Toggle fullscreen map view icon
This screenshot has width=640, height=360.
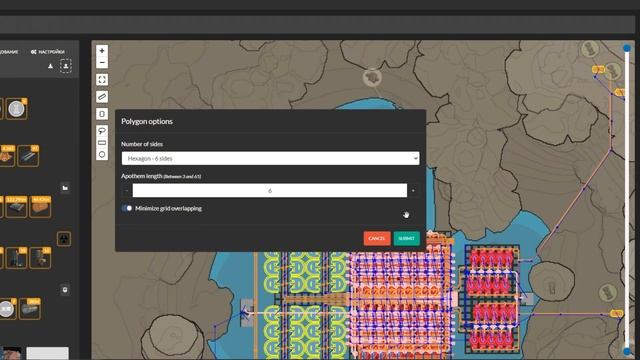click(x=102, y=80)
